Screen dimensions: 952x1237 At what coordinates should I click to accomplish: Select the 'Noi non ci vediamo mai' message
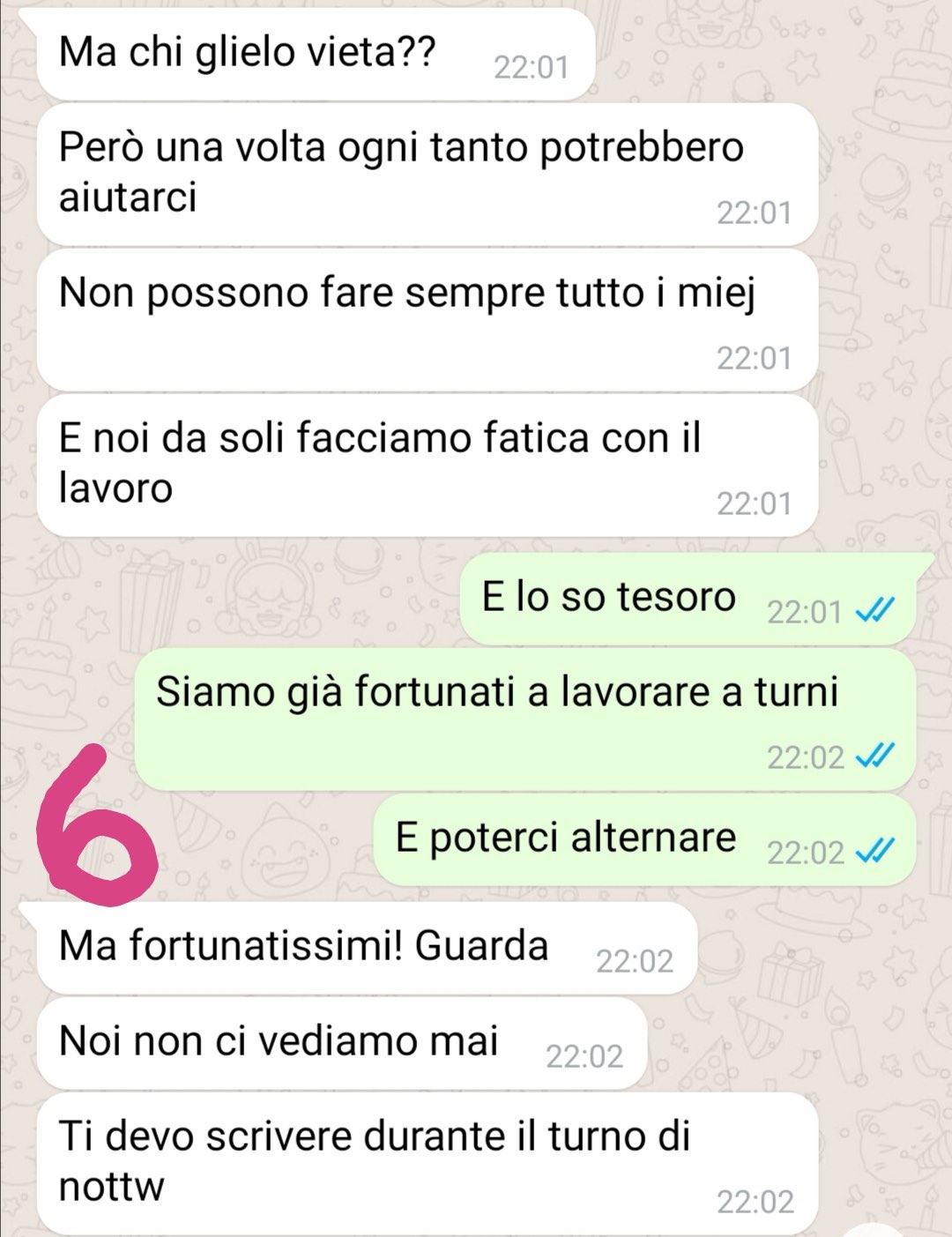tap(342, 1043)
